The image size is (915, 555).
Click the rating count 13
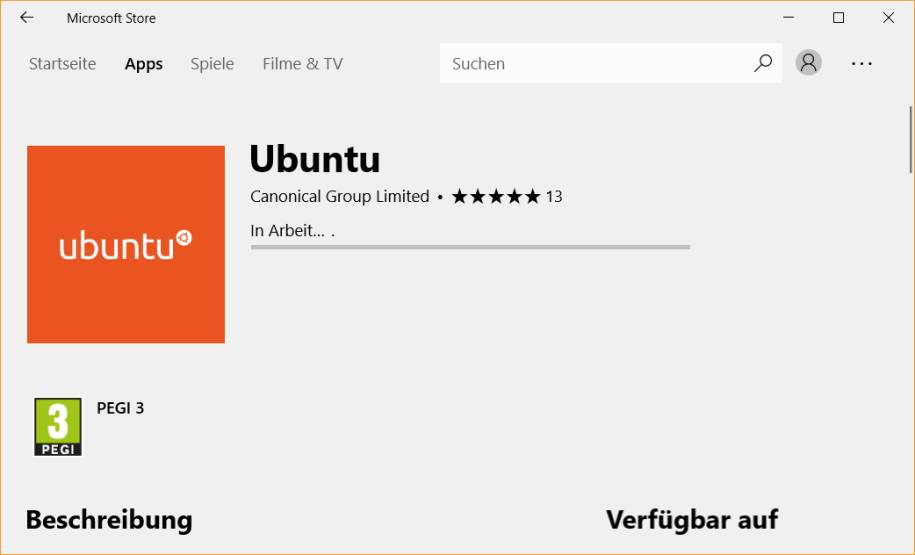click(554, 197)
